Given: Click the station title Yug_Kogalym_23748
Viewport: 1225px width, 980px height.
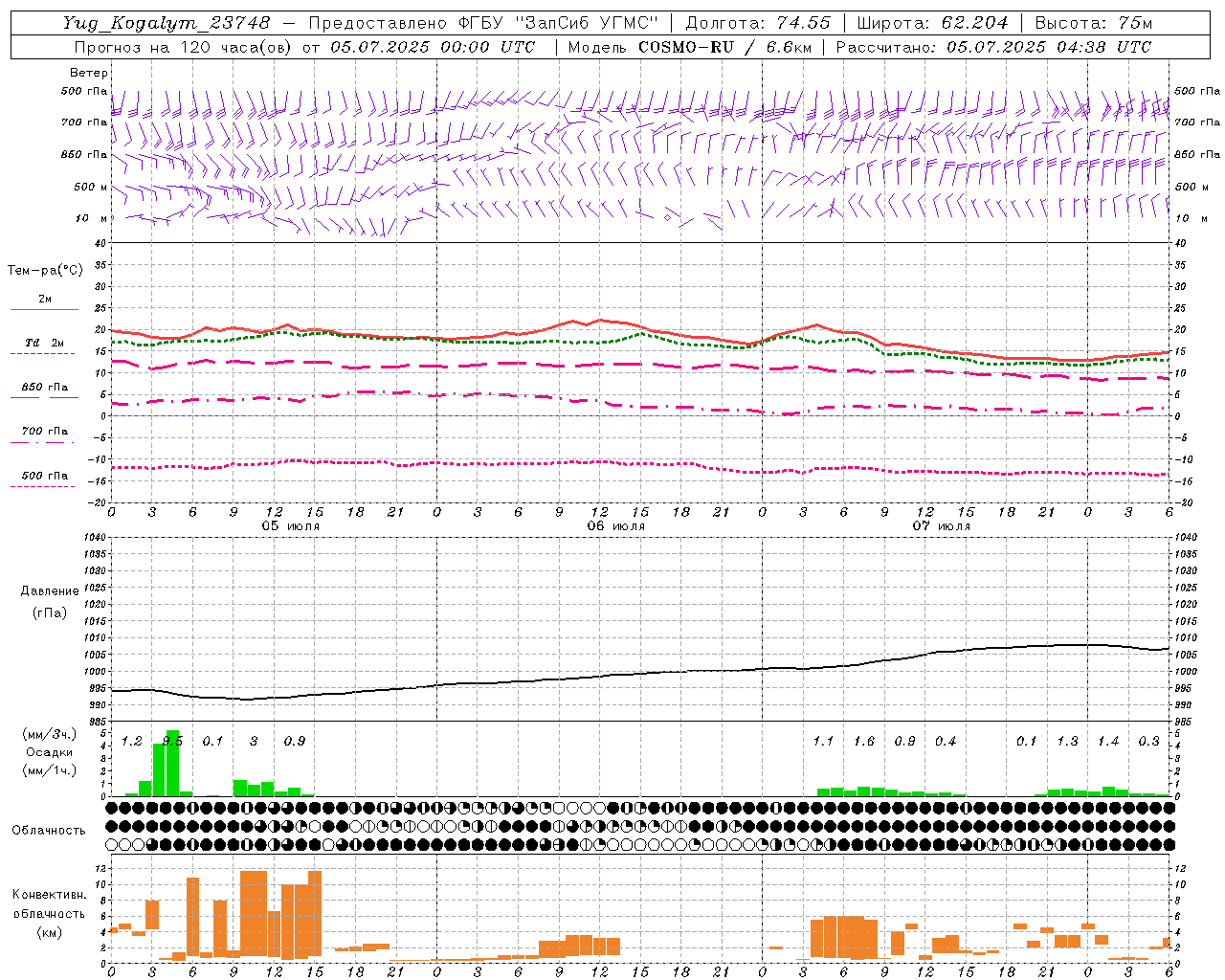Looking at the screenshot, I should [x=166, y=23].
